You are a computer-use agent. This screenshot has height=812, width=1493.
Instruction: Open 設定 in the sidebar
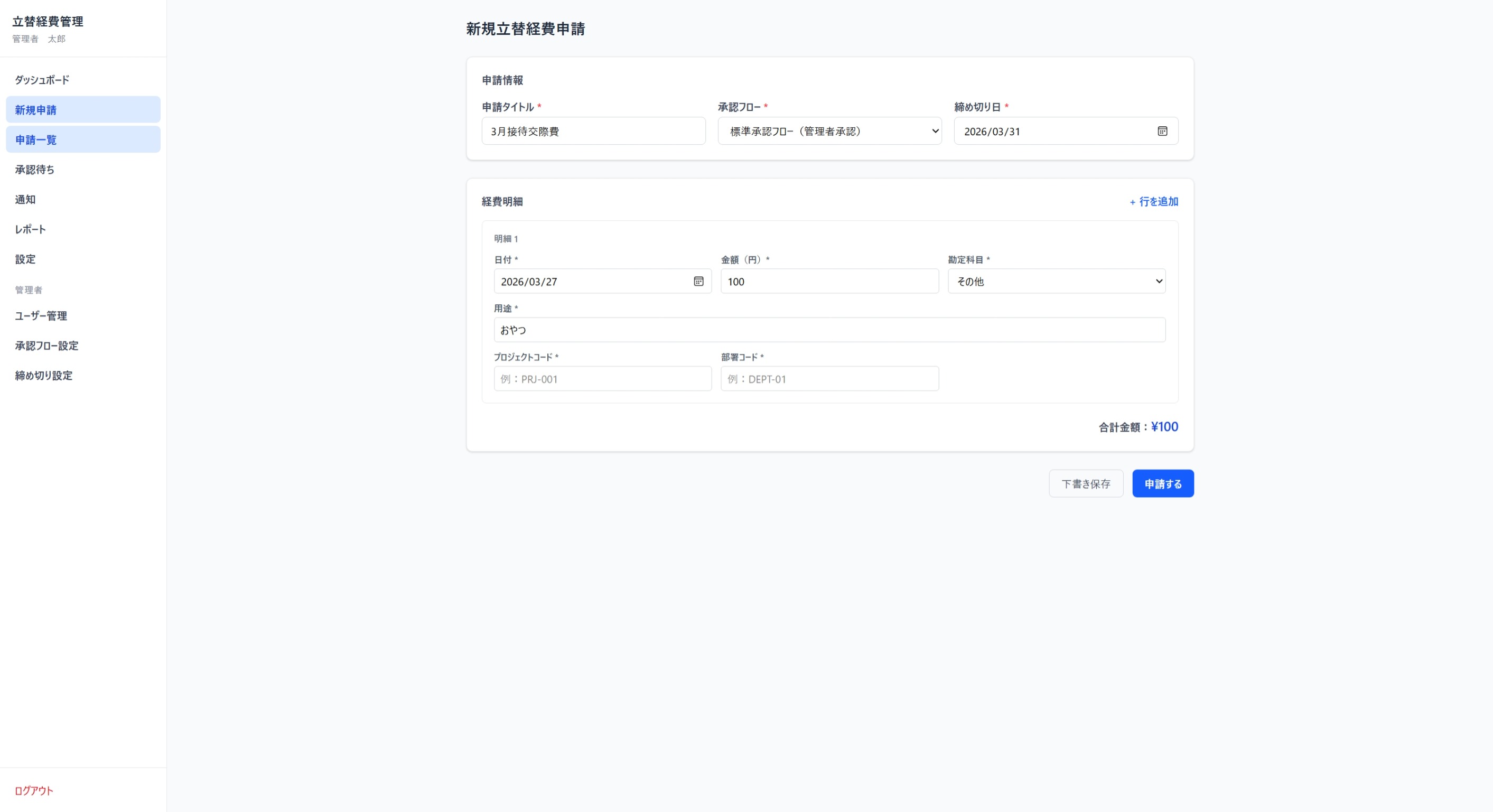pos(25,259)
